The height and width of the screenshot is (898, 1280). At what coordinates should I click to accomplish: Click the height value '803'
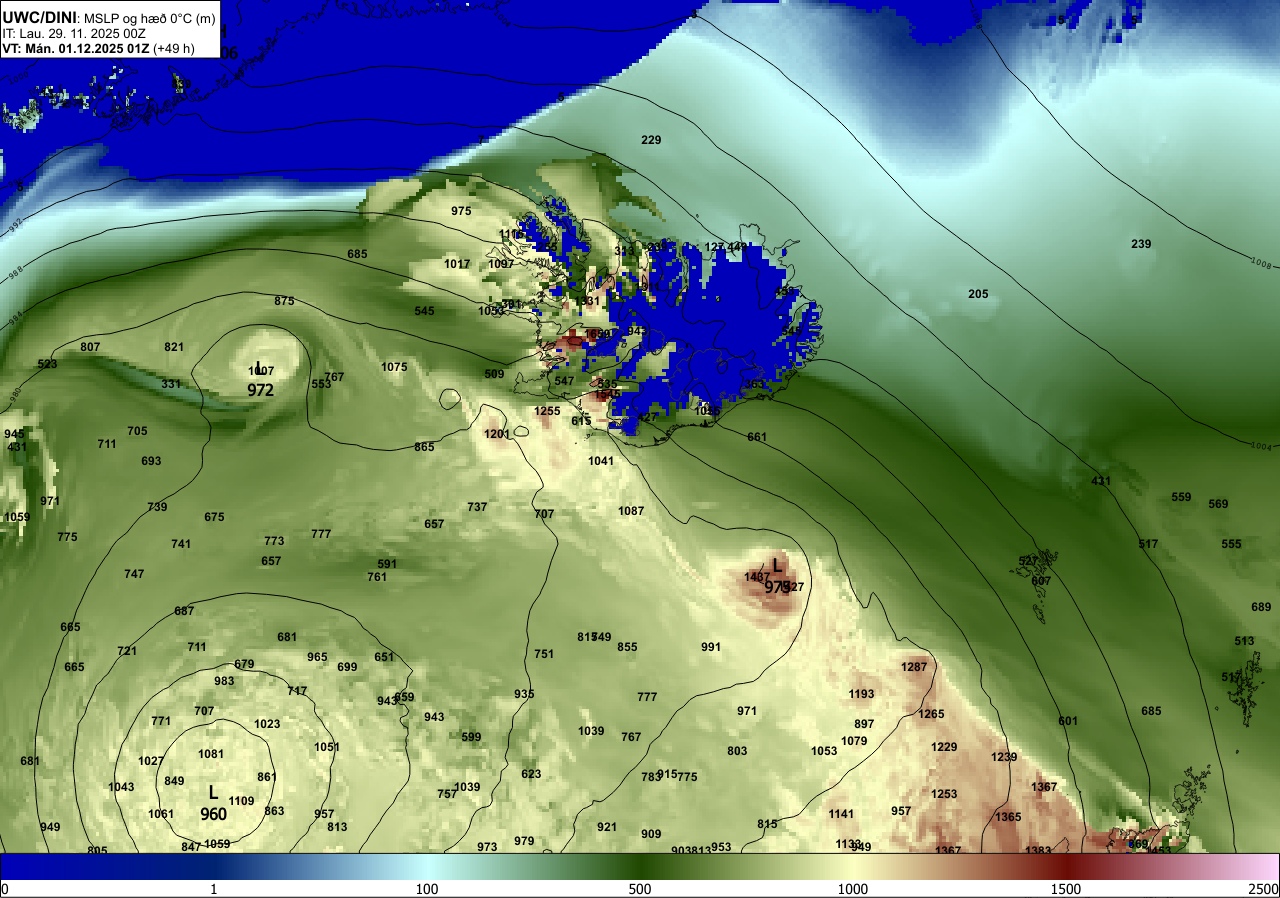pyautogui.click(x=737, y=751)
